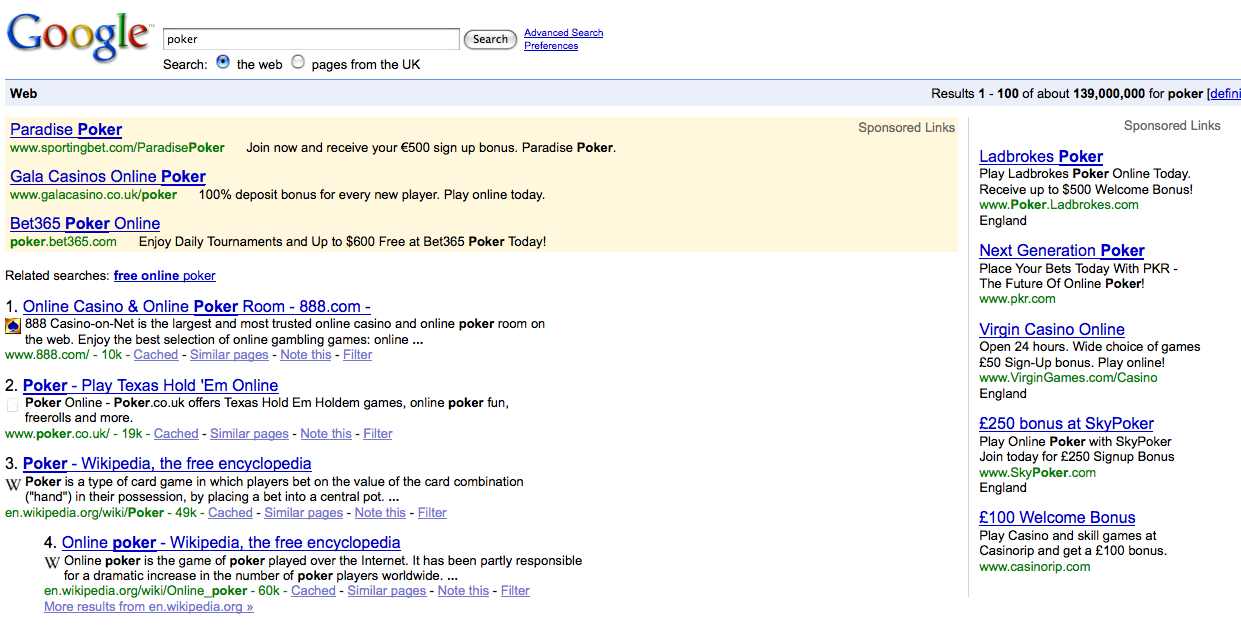Click the Google logo
1241x629 pixels.
(80, 38)
